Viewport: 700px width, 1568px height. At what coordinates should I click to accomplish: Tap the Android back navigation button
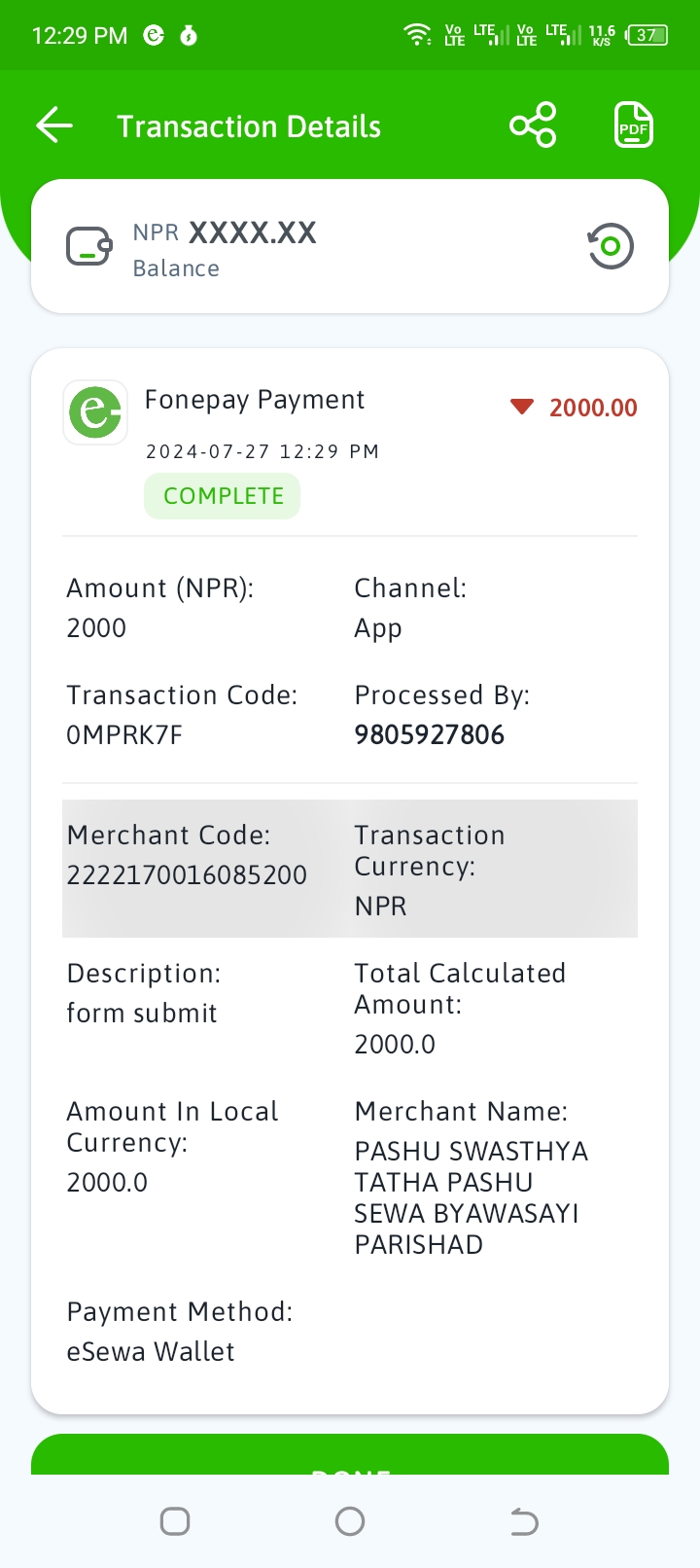click(524, 1521)
